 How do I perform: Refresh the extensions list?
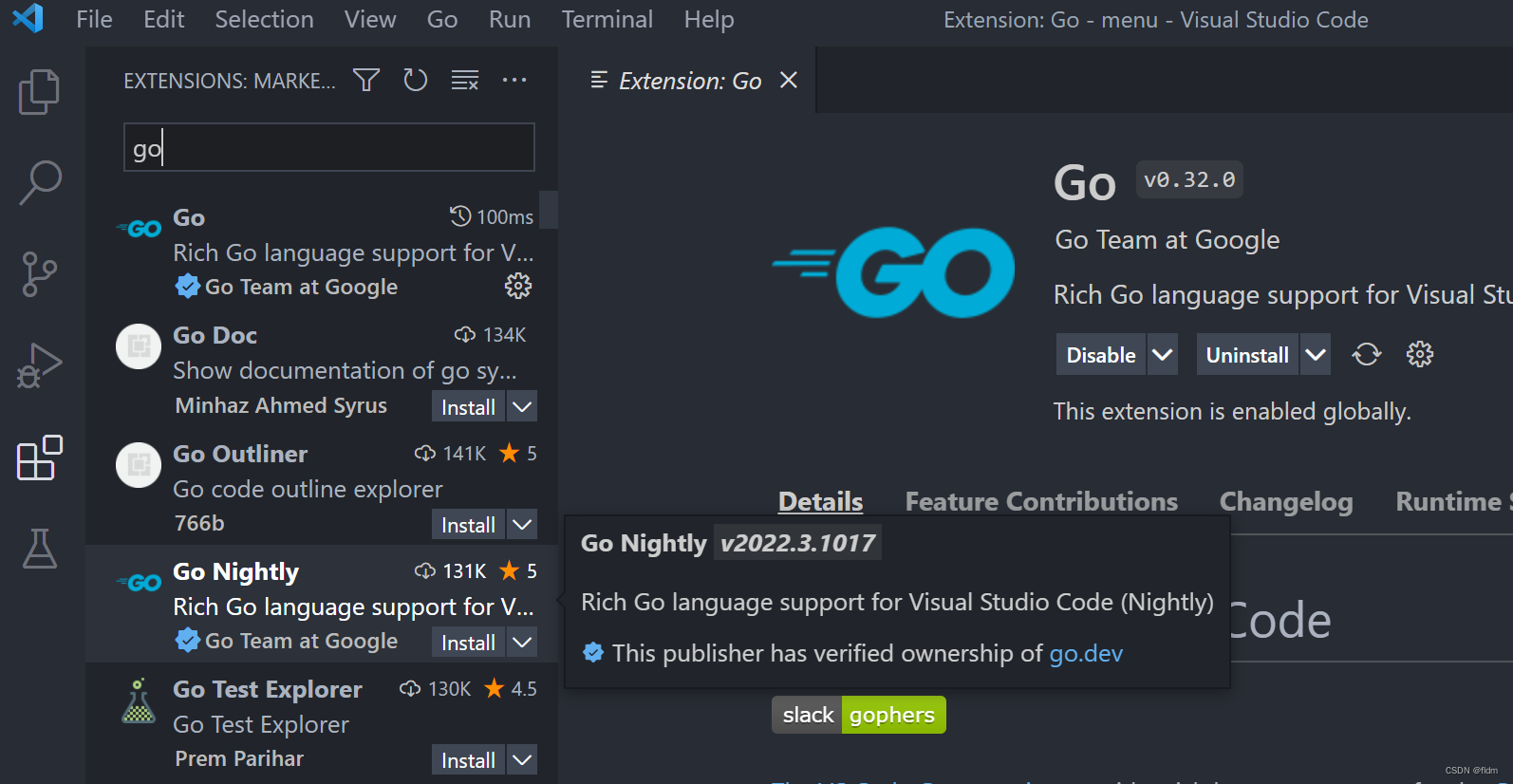click(x=416, y=80)
